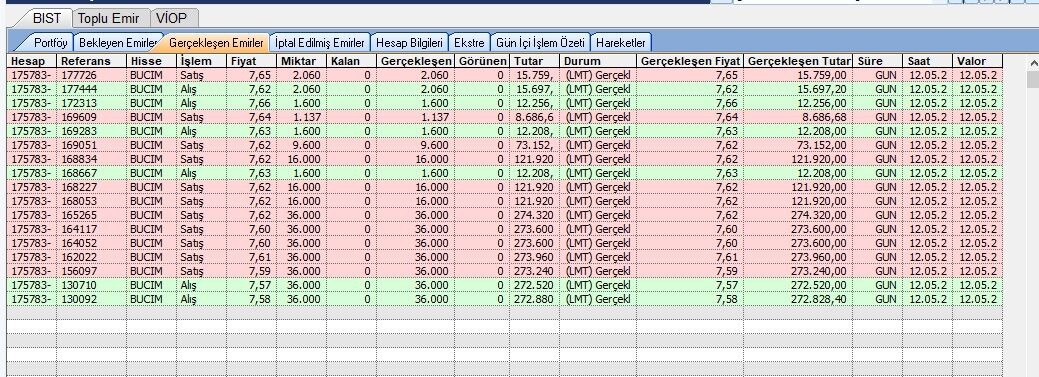Sort by Fiyat column header
The height and width of the screenshot is (377, 1039).
pyautogui.click(x=251, y=61)
